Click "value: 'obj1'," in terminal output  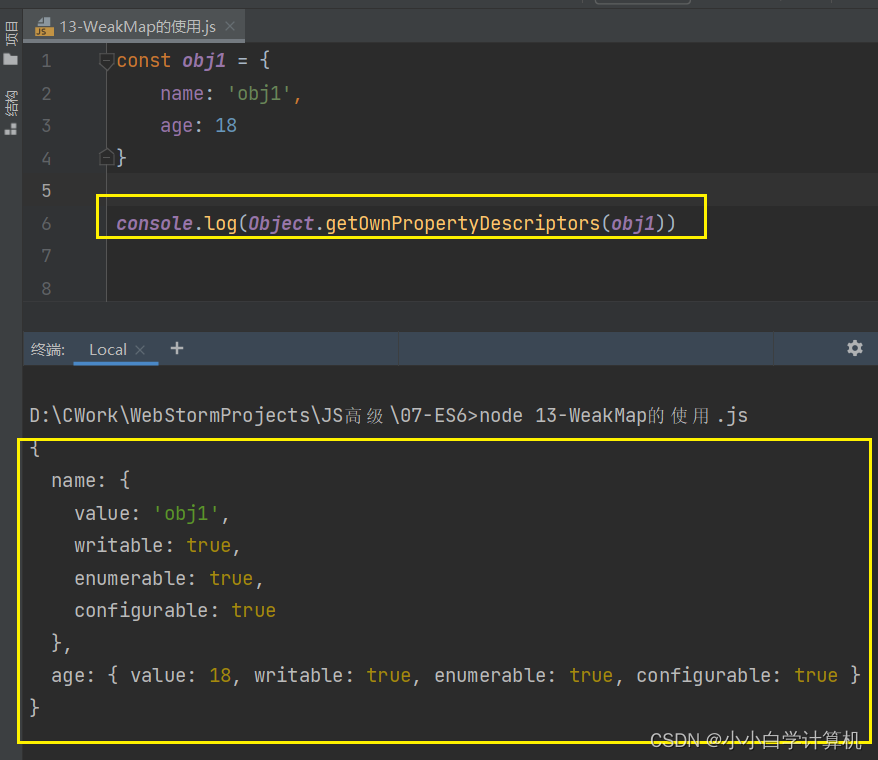pyautogui.click(x=152, y=513)
